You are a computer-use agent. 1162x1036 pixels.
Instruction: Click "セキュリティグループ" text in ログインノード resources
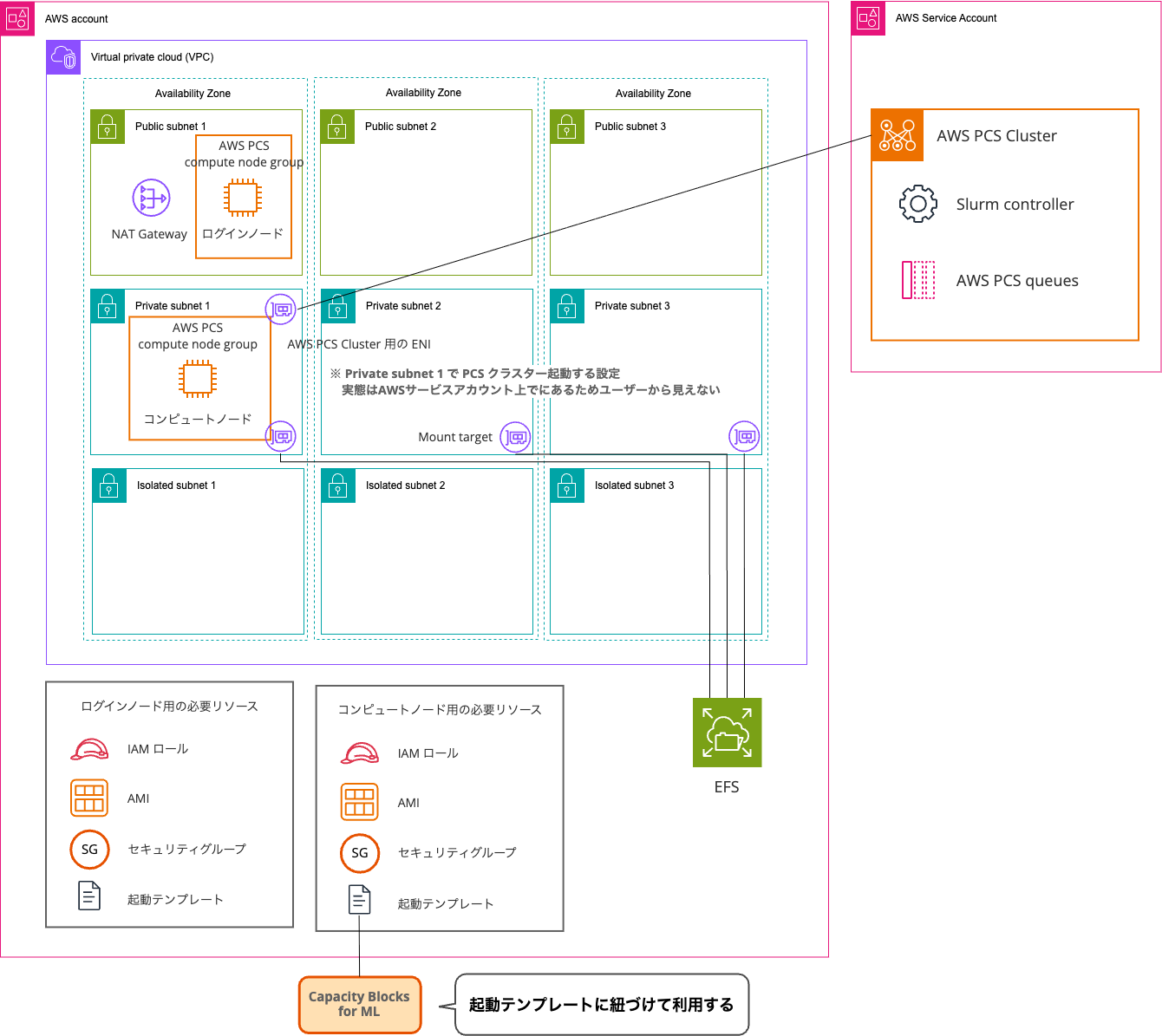[x=186, y=850]
